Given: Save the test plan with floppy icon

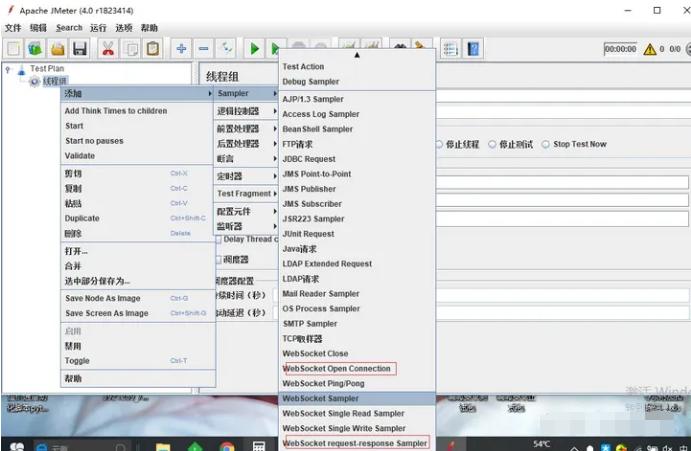Looking at the screenshot, I should coord(80,48).
